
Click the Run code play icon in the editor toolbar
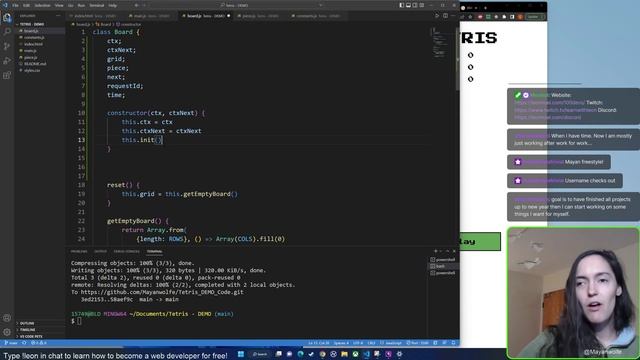(437, 16)
